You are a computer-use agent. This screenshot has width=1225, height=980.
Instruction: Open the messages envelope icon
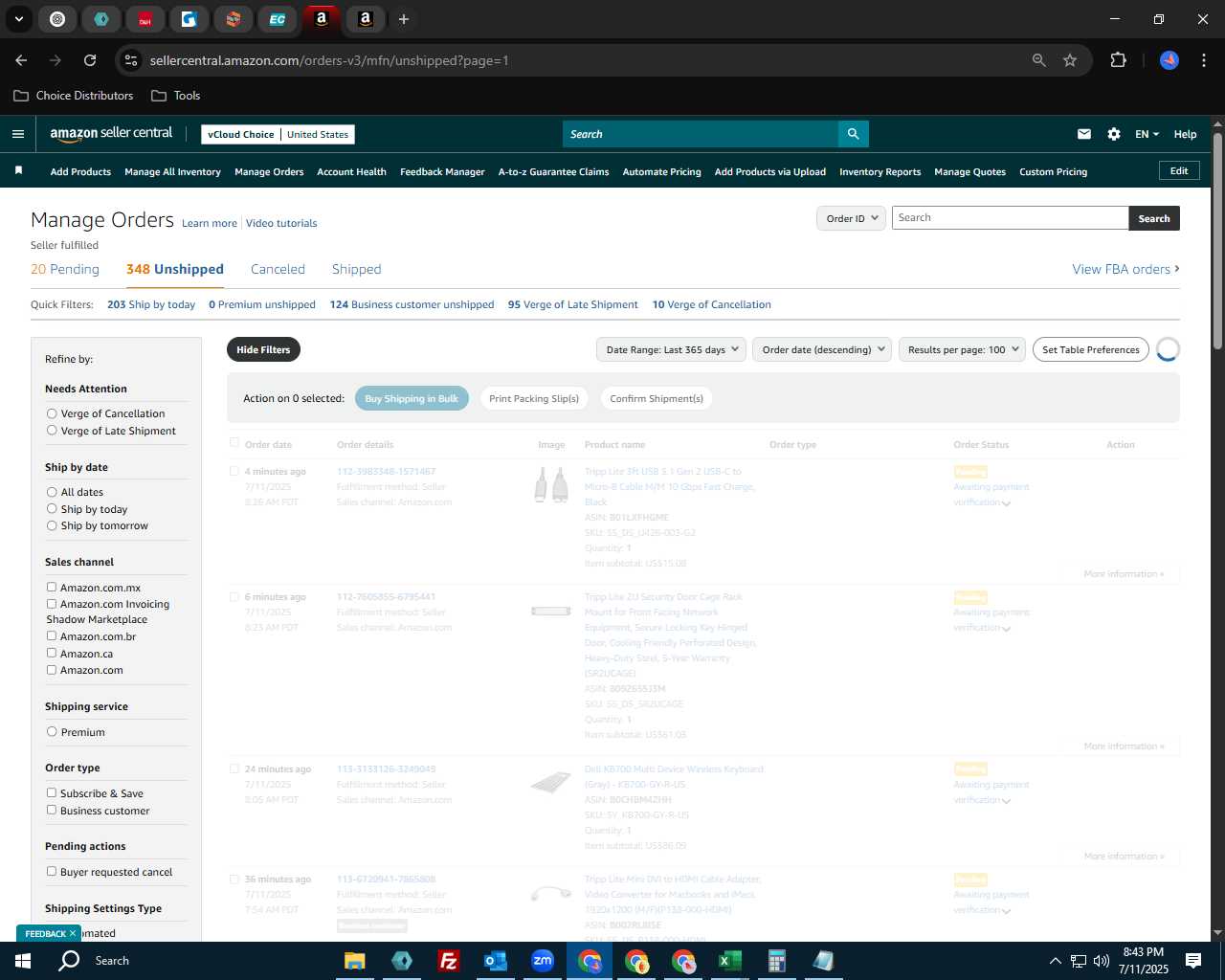1083,134
